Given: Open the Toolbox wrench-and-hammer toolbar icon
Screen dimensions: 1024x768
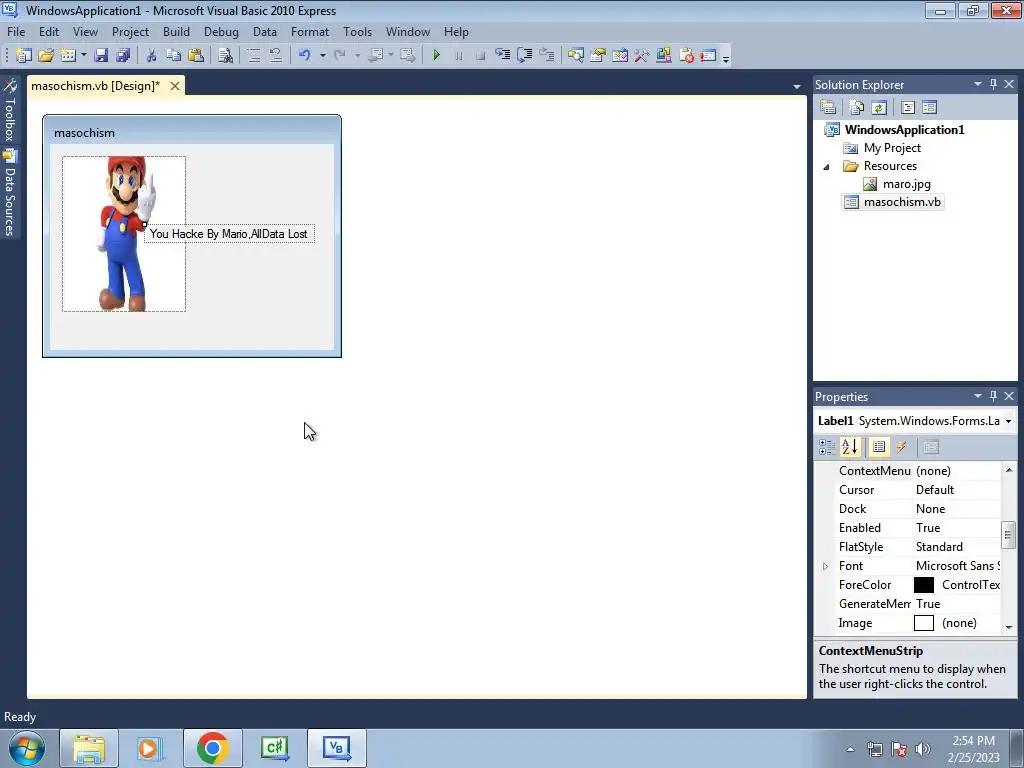Looking at the screenshot, I should [641, 56].
